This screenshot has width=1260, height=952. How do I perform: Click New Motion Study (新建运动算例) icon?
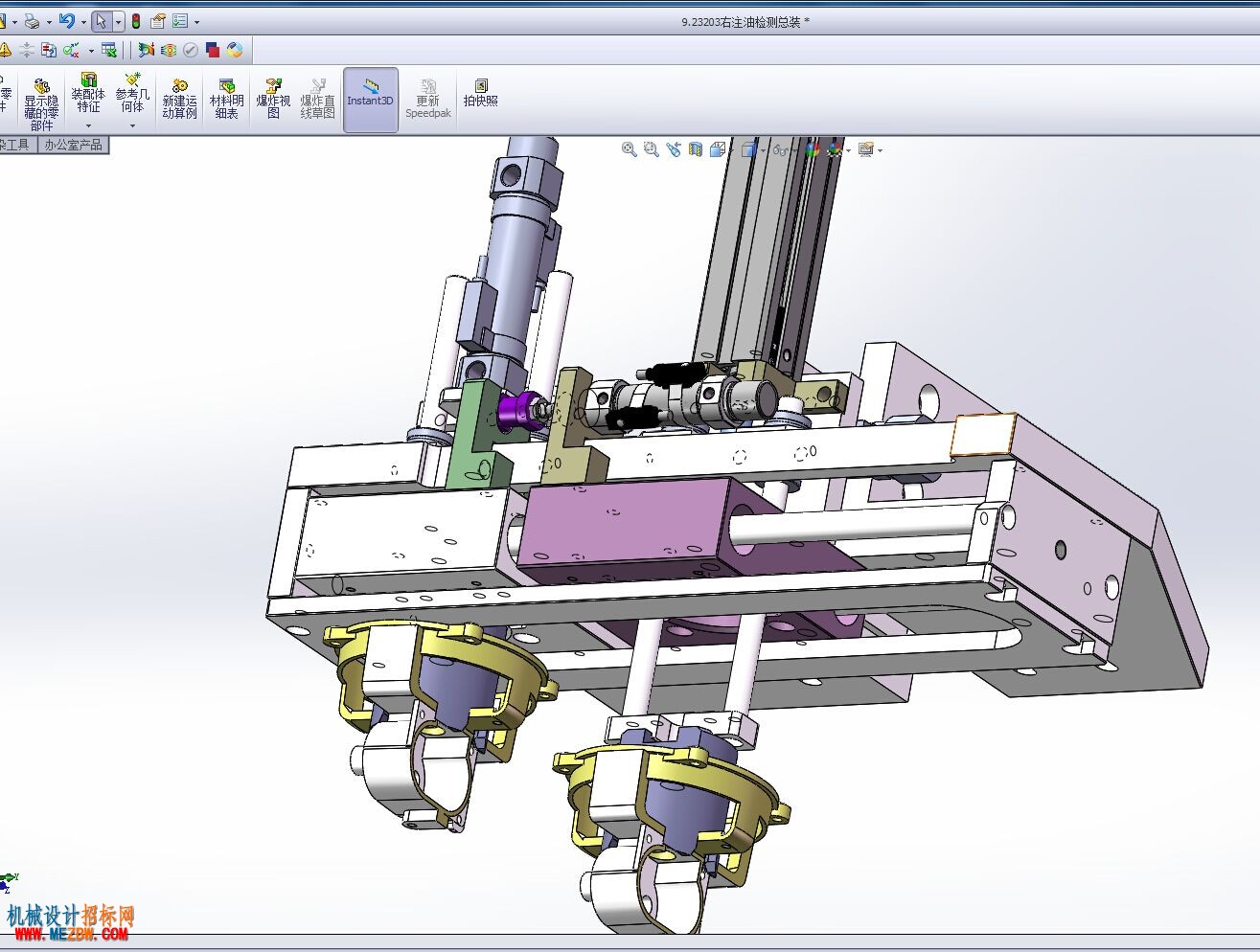[x=179, y=100]
